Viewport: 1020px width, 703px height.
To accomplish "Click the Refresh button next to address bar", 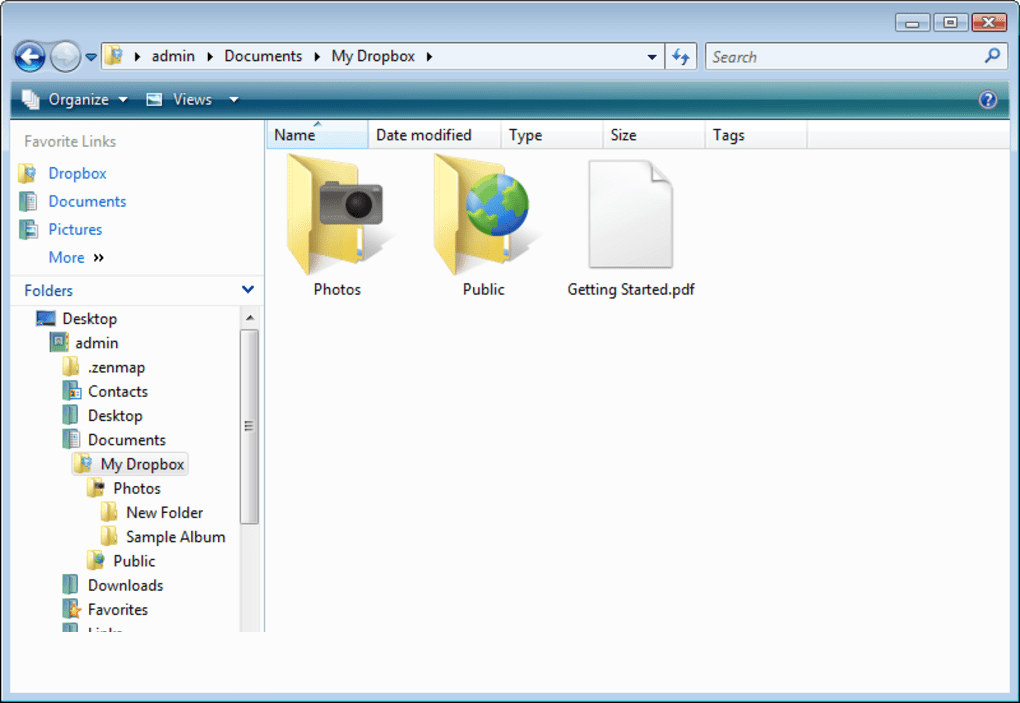I will (x=681, y=57).
